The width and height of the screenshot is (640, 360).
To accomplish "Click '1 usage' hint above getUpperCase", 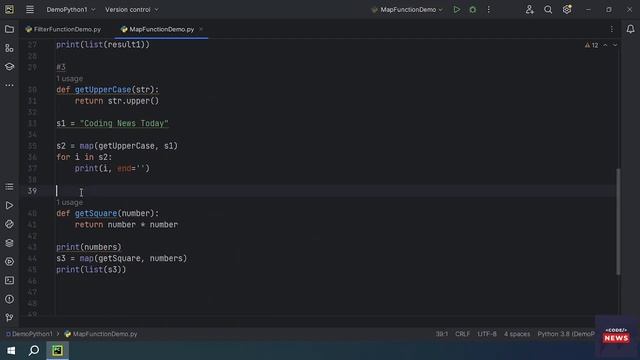I will (x=69, y=79).
